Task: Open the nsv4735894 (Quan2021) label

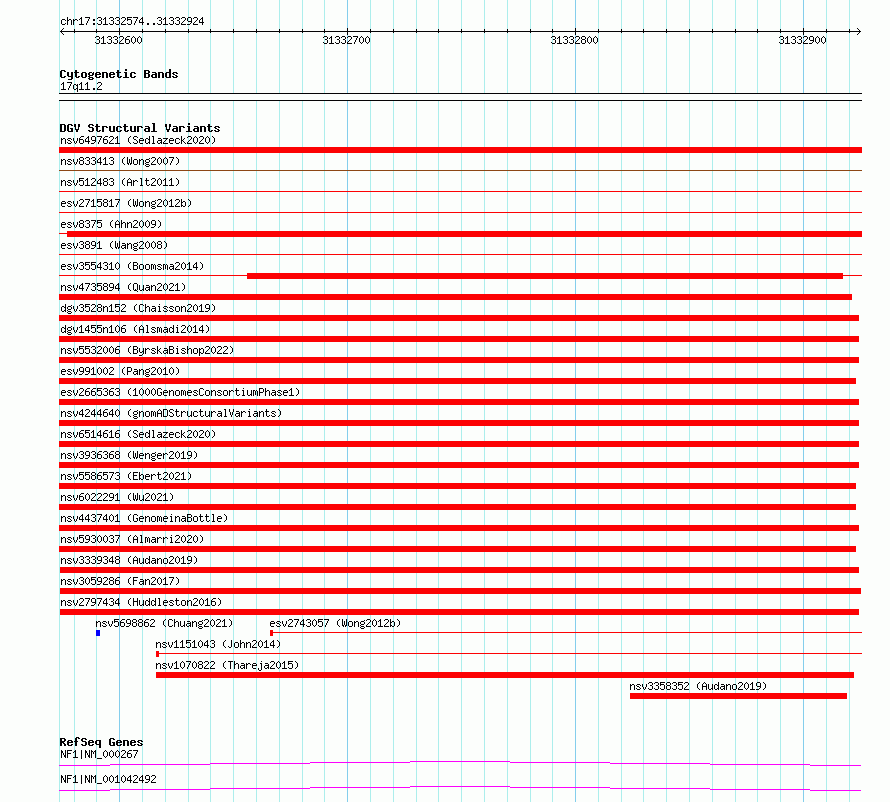Action: coord(123,287)
